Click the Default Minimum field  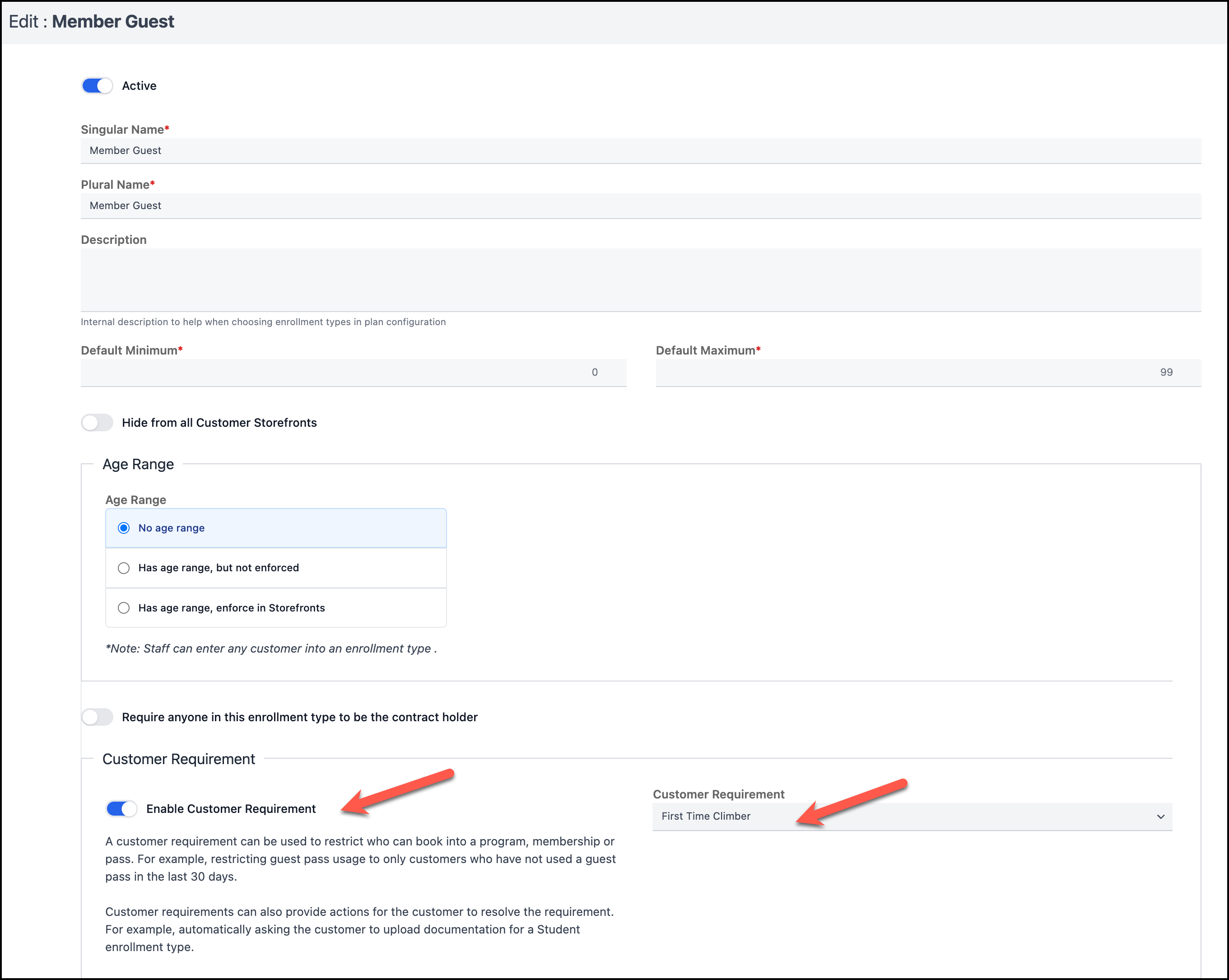pyautogui.click(x=354, y=372)
